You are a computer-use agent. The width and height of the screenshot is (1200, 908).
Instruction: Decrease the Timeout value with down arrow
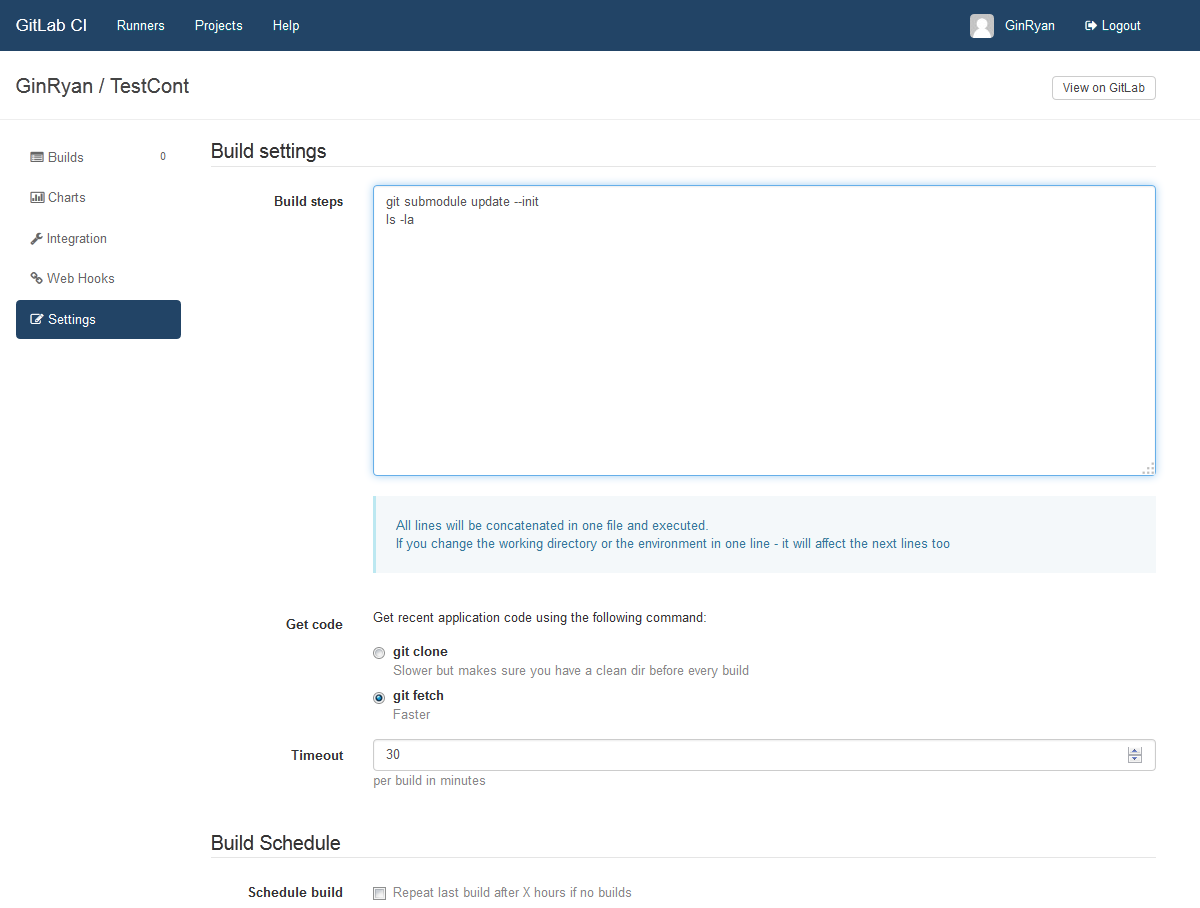[1134, 759]
